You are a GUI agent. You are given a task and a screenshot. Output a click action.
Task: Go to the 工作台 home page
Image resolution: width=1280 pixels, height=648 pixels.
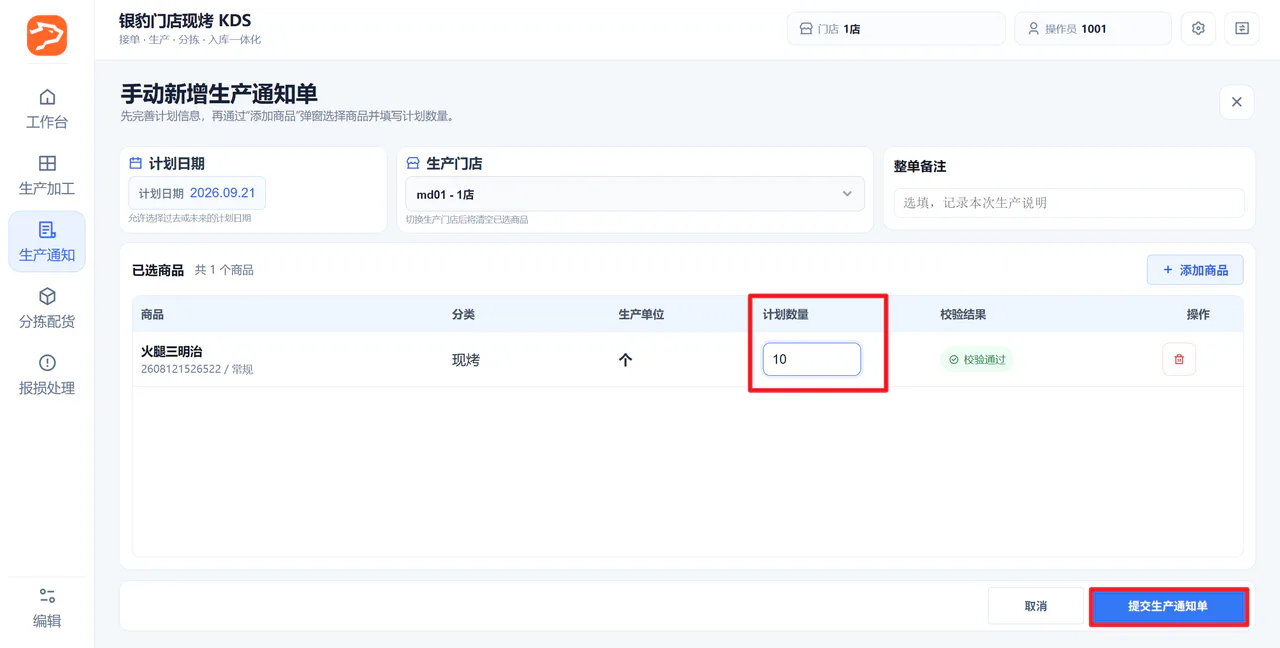click(47, 109)
